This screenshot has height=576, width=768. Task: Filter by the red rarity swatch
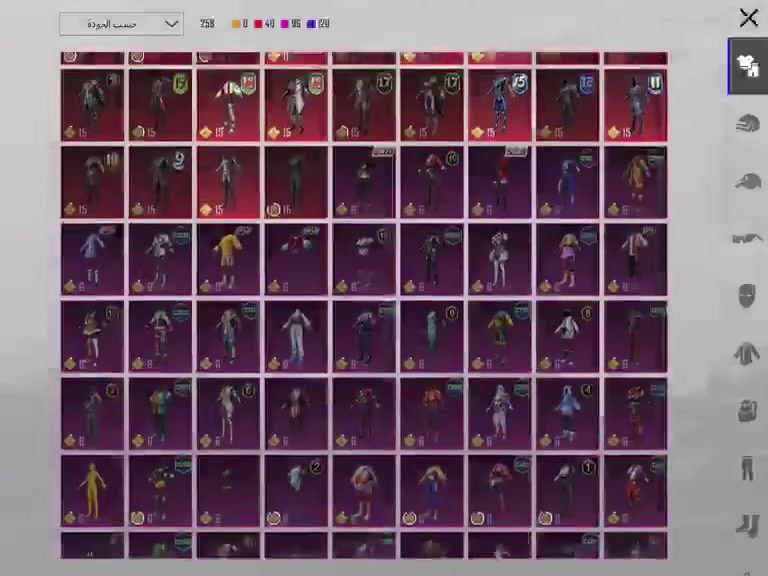coord(258,24)
